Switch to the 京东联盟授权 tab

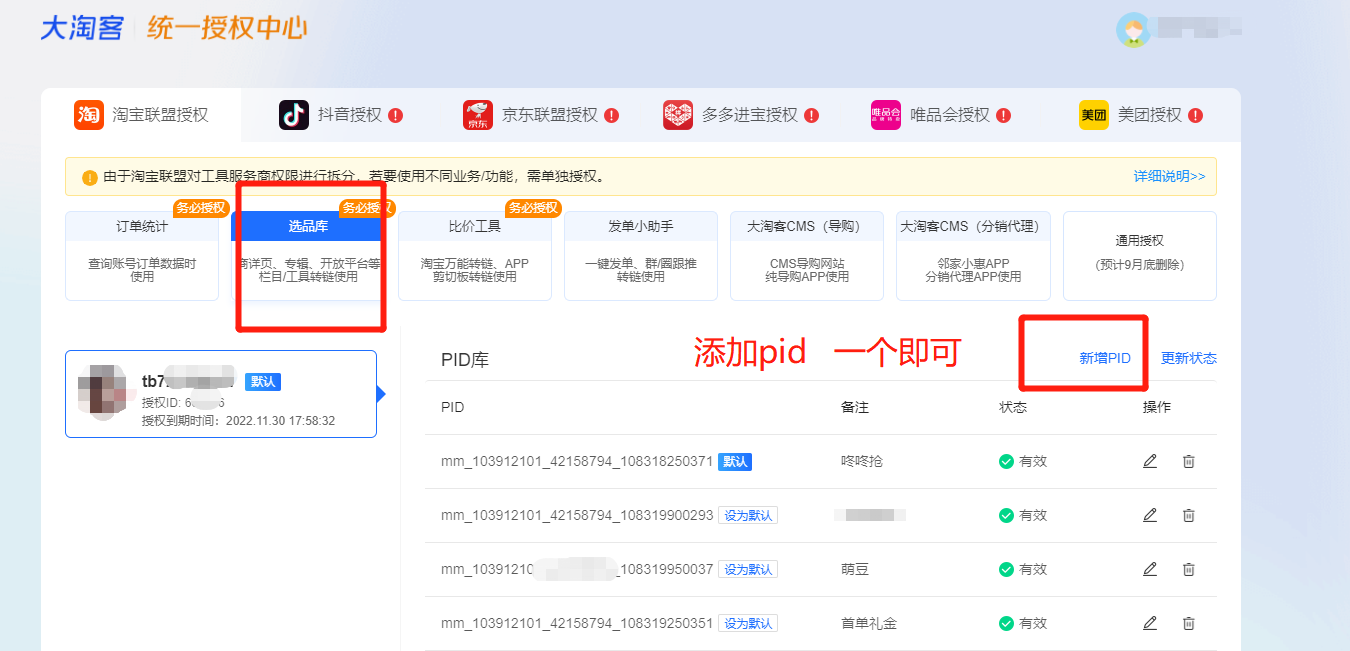tap(541, 115)
